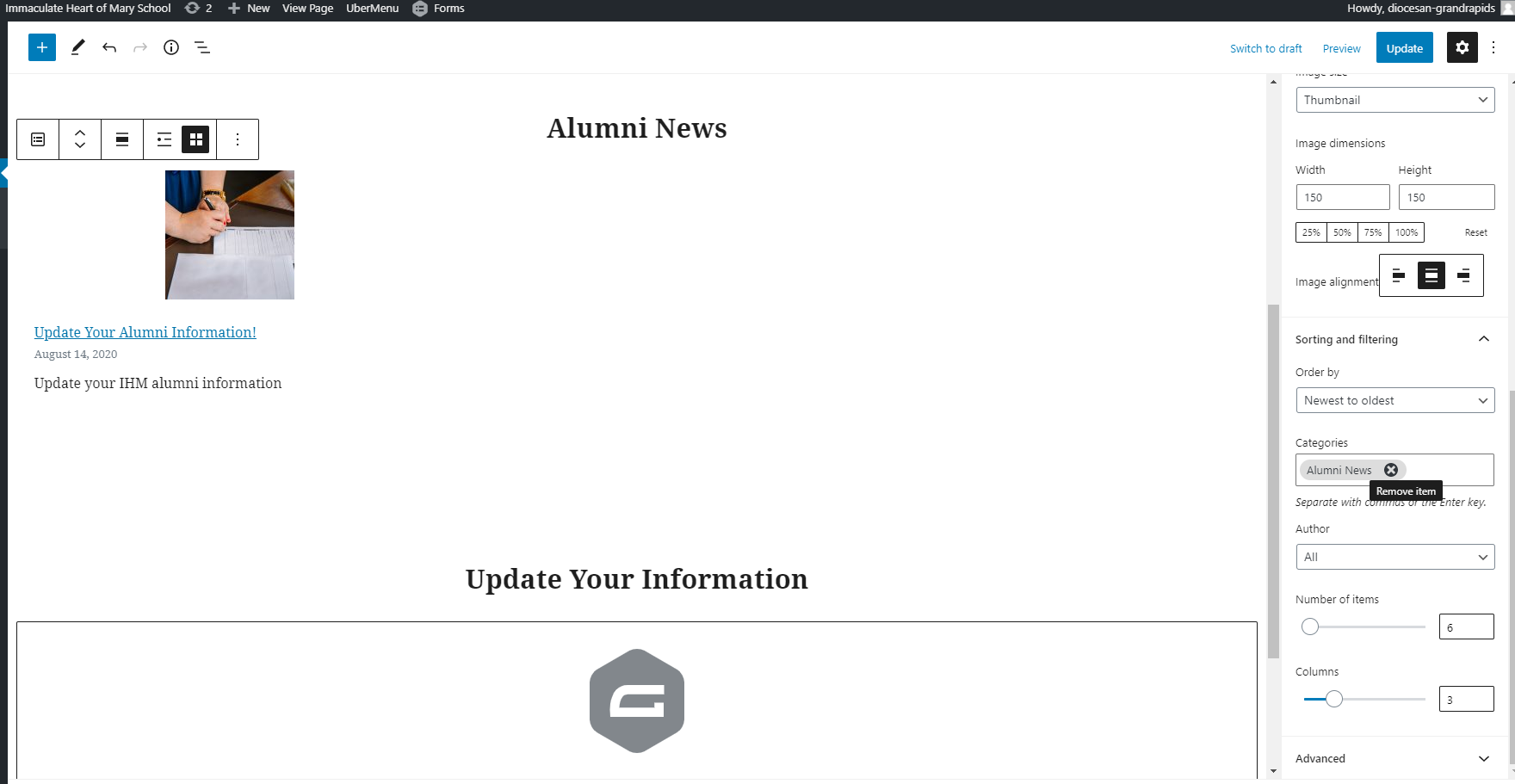Open the settings gear sidebar toggle
The height and width of the screenshot is (784, 1515).
(x=1462, y=47)
